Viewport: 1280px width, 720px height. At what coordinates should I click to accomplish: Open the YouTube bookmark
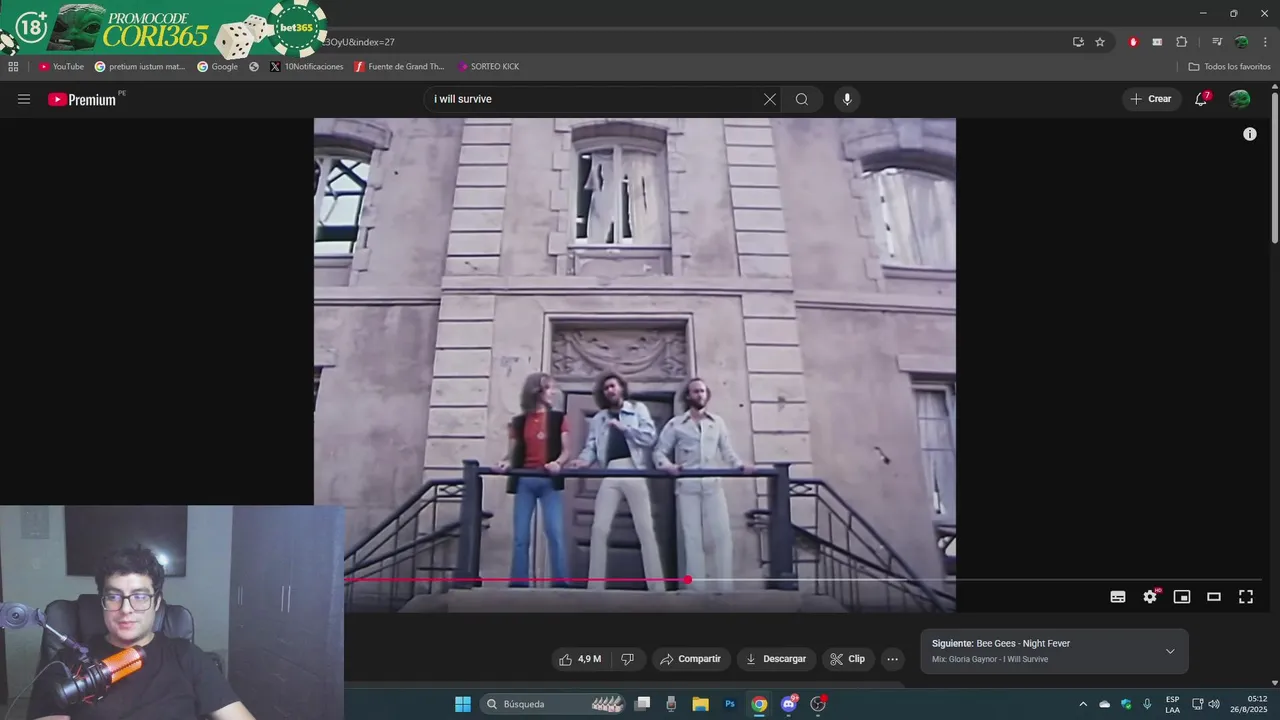click(61, 67)
